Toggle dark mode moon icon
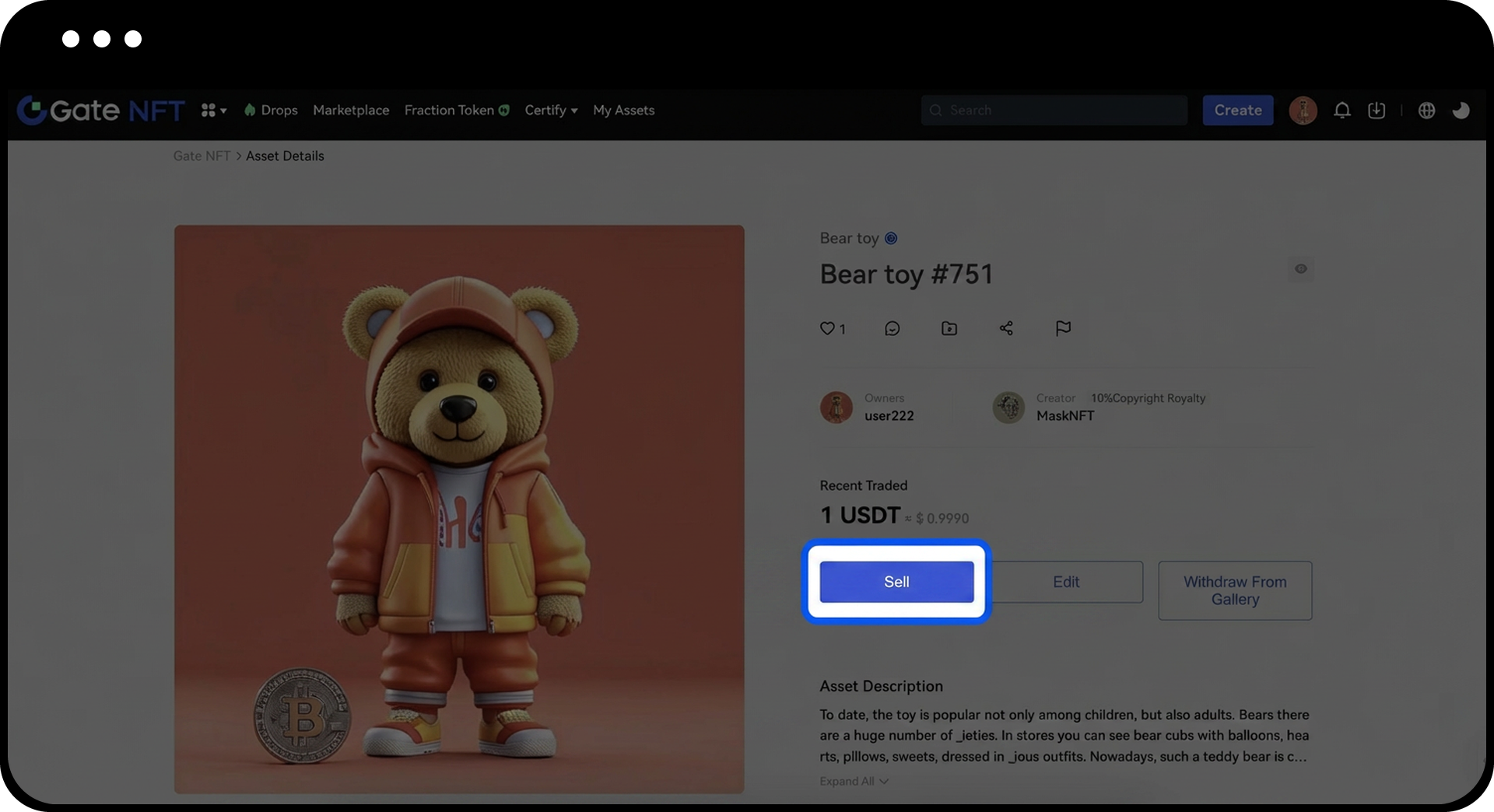This screenshot has width=1494, height=812. (1461, 110)
